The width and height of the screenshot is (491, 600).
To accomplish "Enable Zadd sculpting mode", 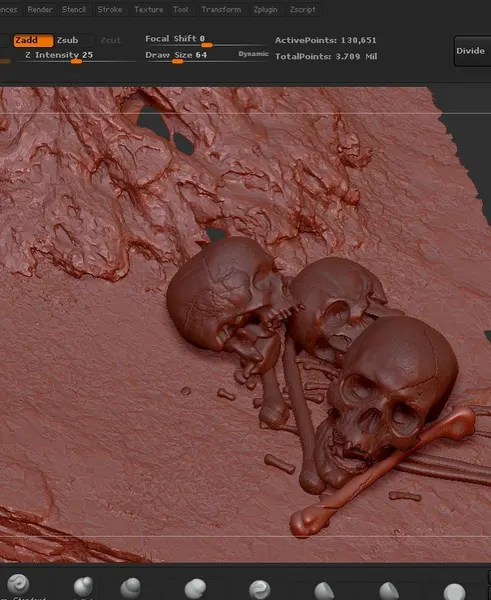I will click(x=33, y=40).
